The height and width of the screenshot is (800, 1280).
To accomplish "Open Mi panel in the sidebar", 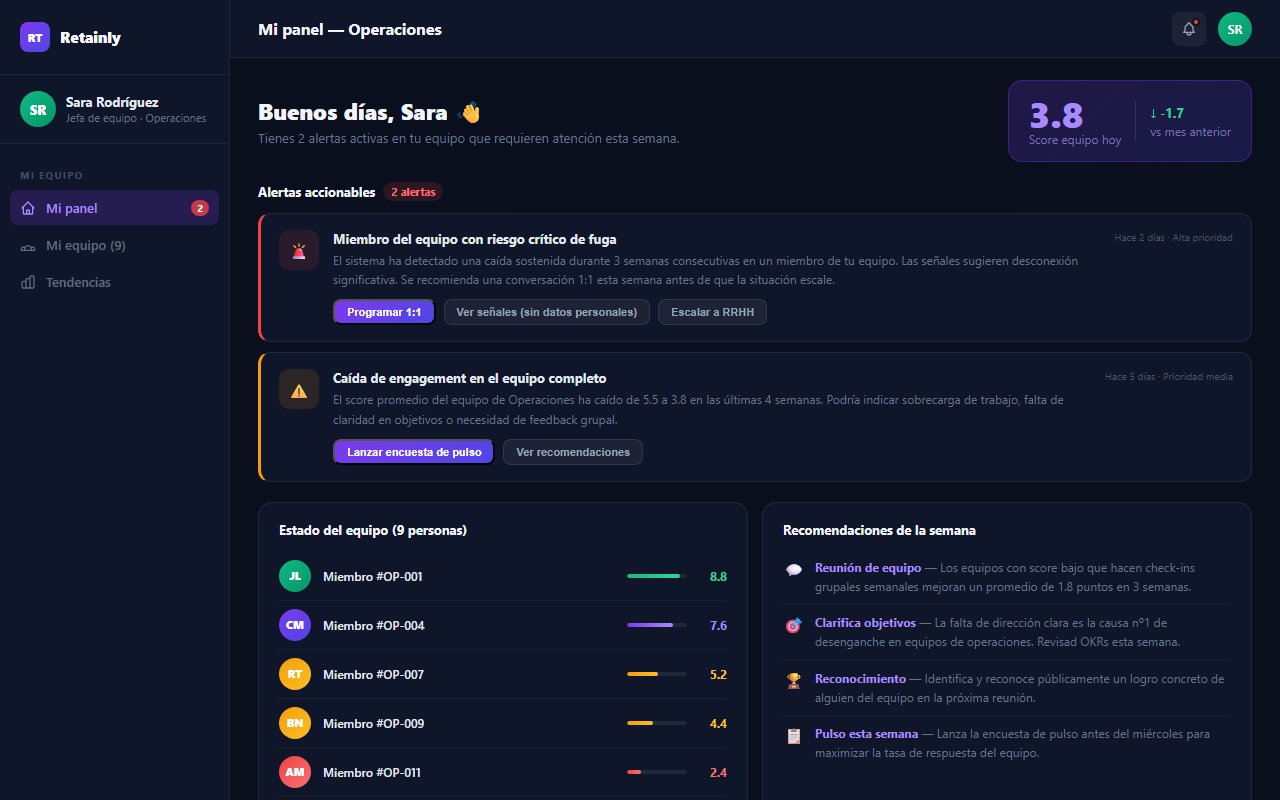I will point(115,208).
